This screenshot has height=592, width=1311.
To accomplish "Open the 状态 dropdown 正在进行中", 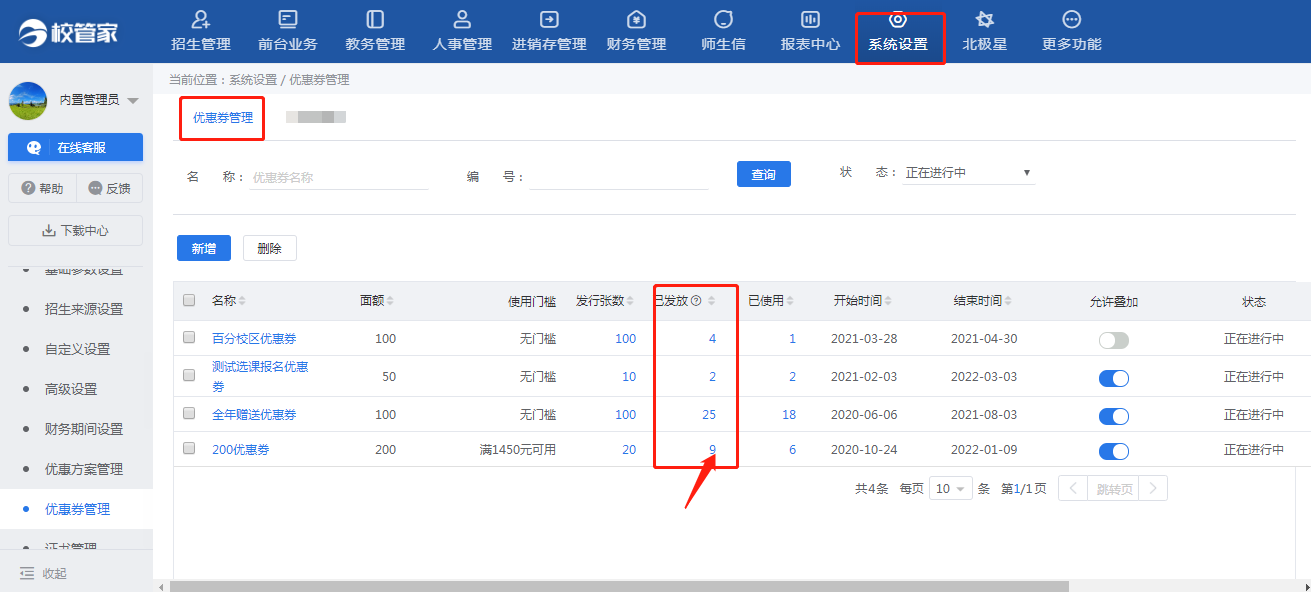I will 968,173.
